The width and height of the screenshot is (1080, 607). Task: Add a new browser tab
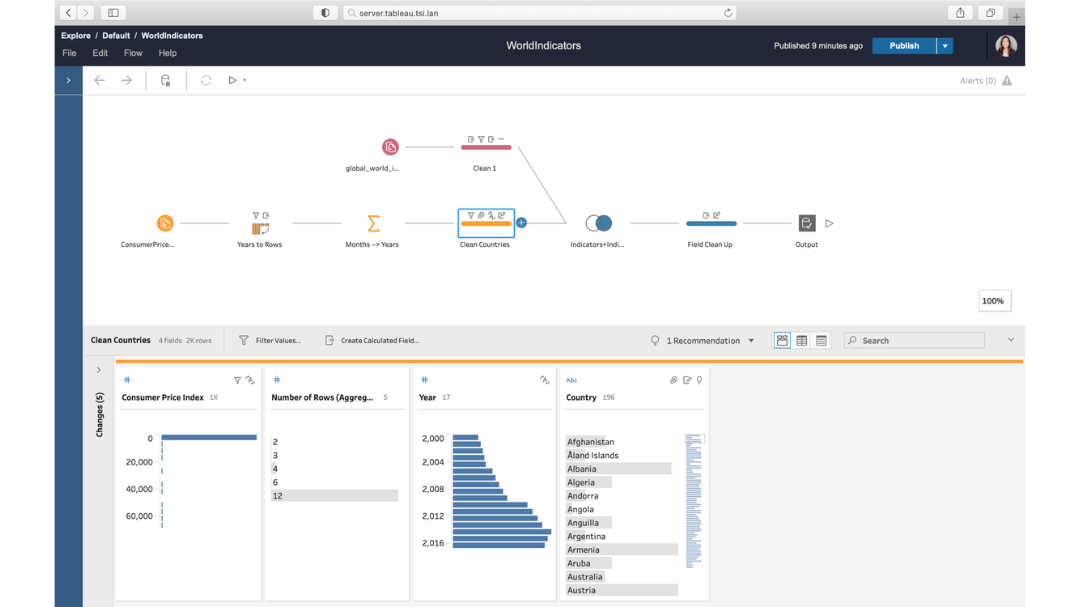pyautogui.click(x=1017, y=17)
